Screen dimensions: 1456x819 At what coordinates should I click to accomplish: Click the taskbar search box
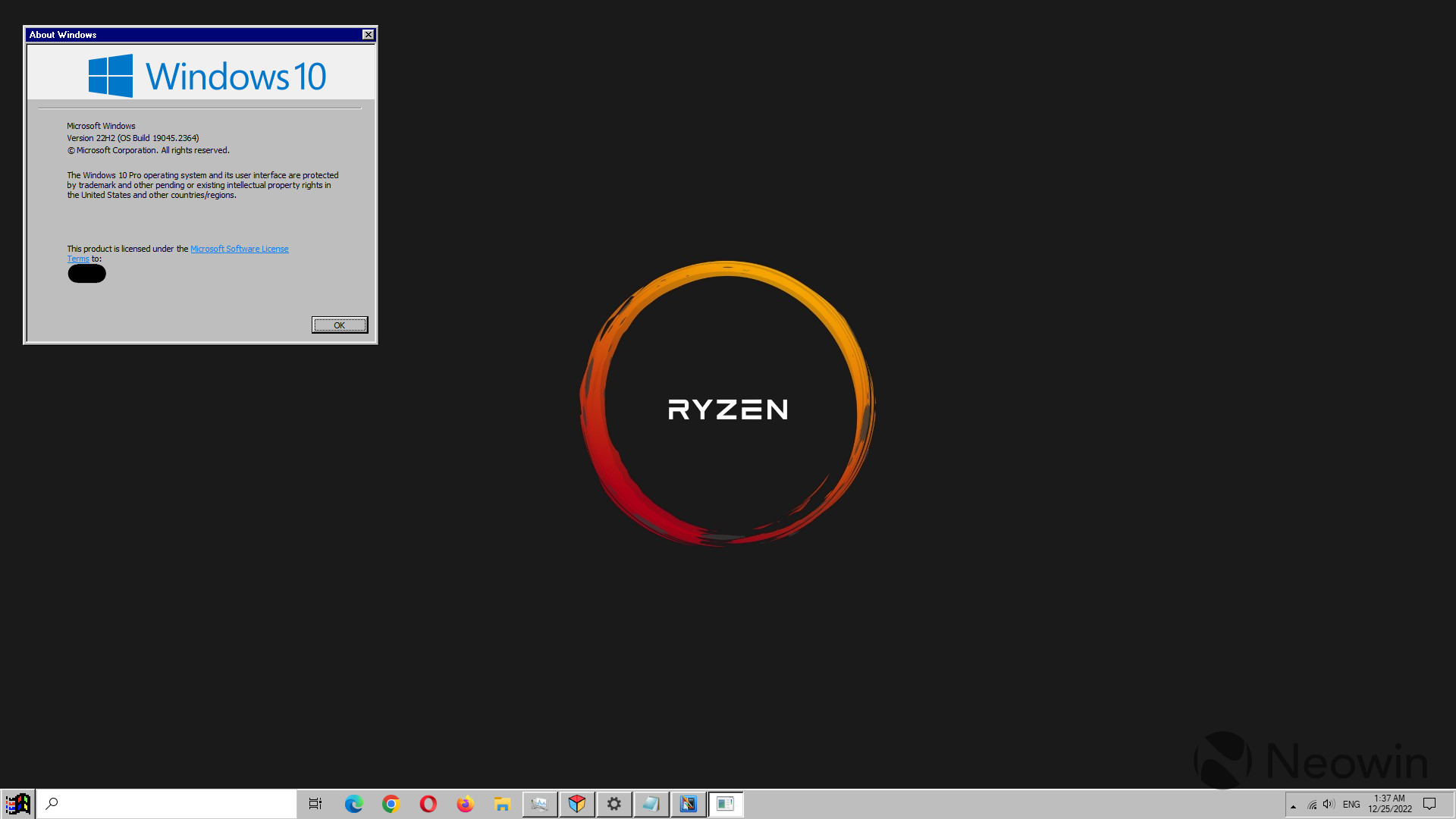coord(167,804)
